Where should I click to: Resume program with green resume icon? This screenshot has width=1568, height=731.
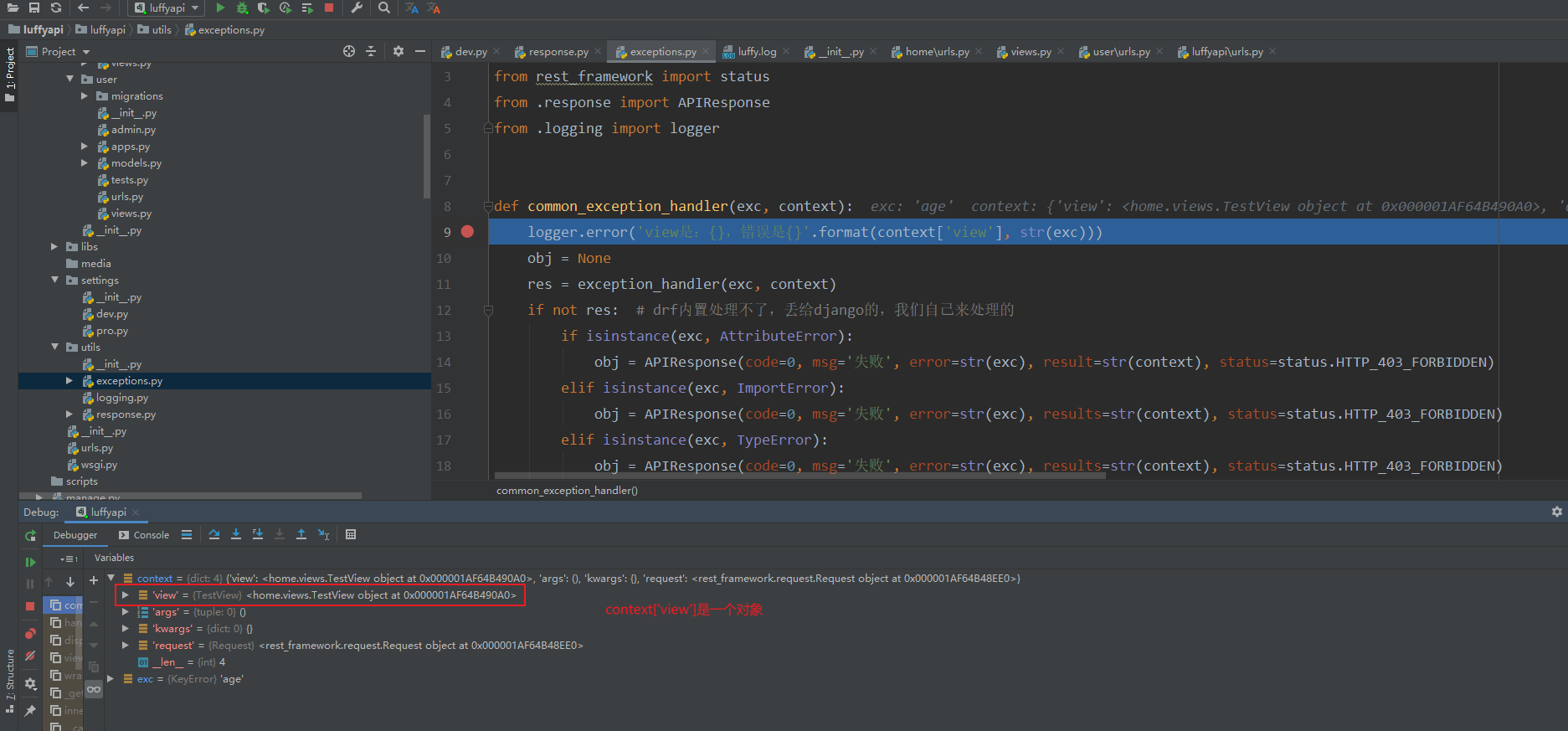[x=30, y=562]
